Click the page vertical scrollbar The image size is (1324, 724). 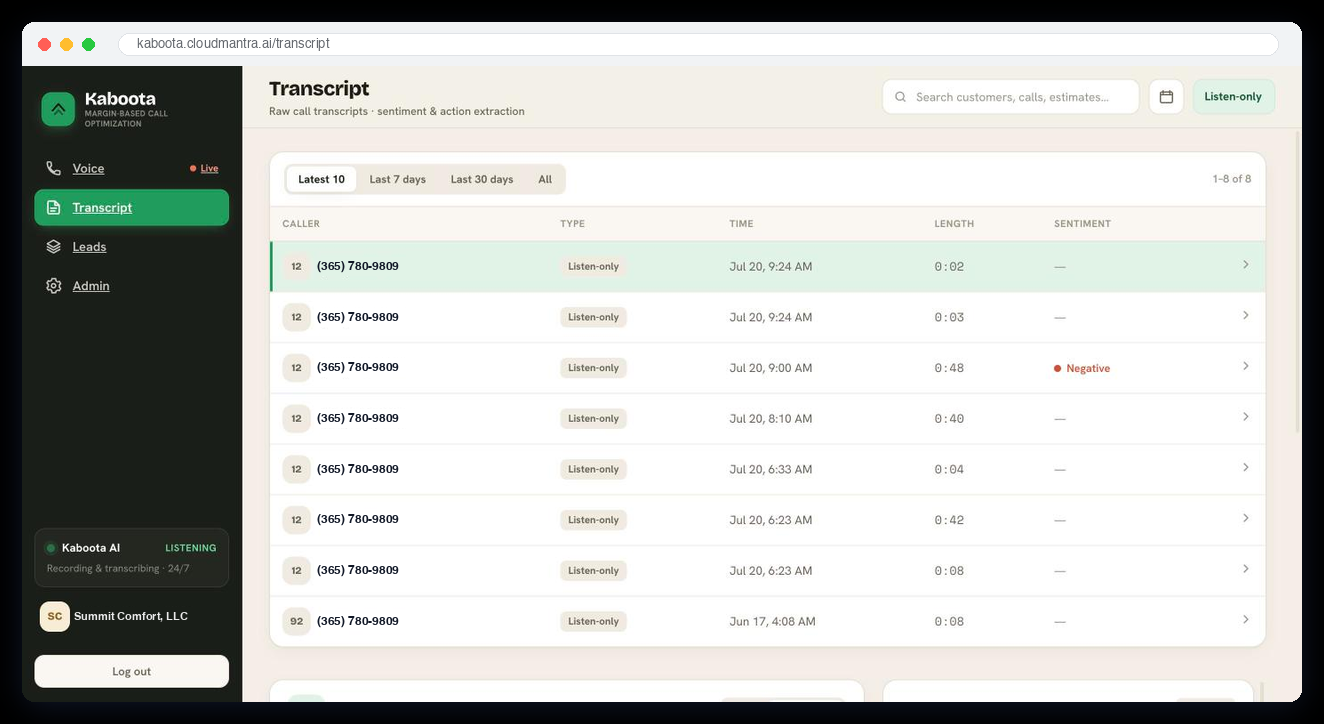click(1299, 280)
